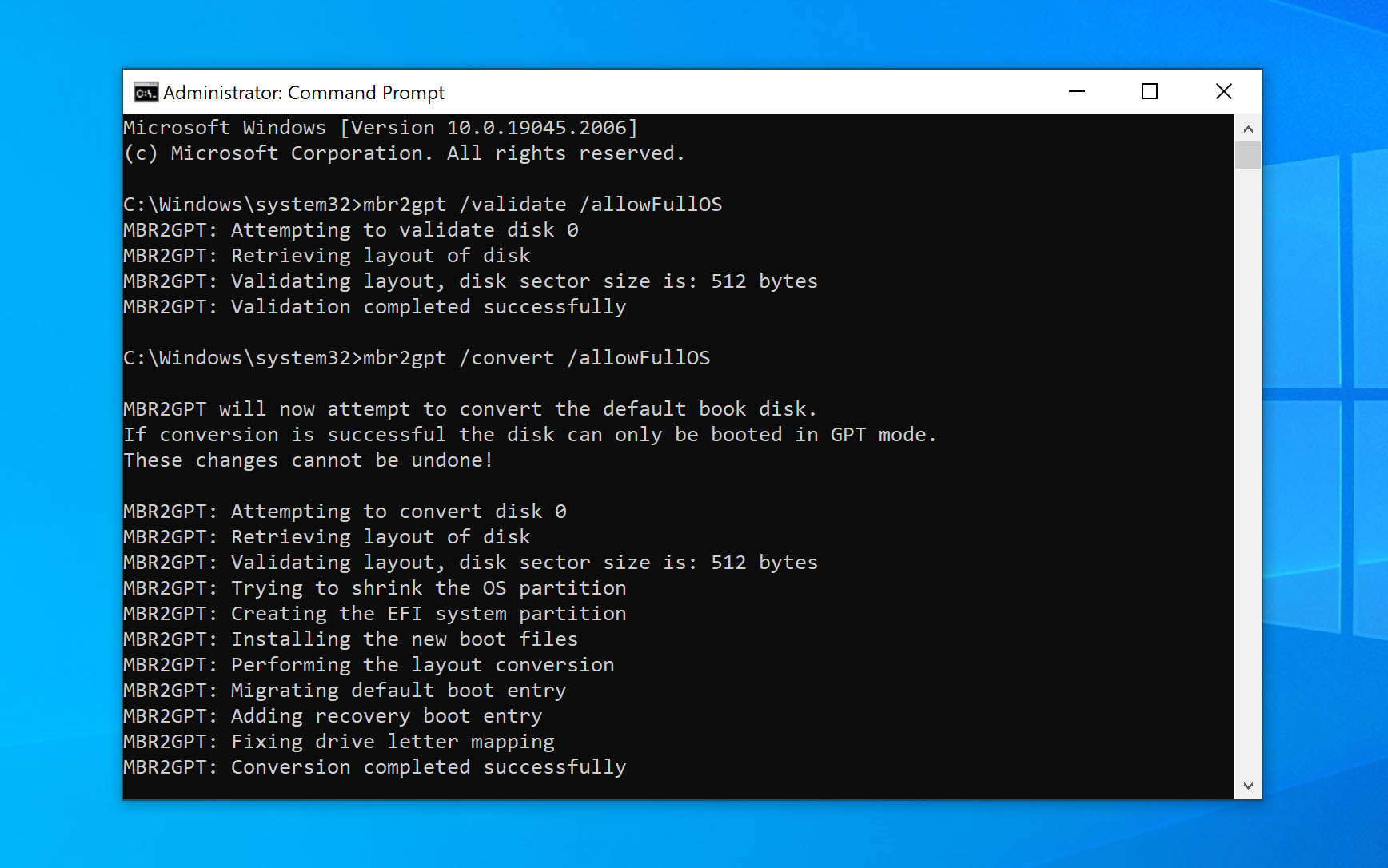The image size is (1388, 868).
Task: Click the 'Trying to shrink the OS partition' line
Action: 375,588
